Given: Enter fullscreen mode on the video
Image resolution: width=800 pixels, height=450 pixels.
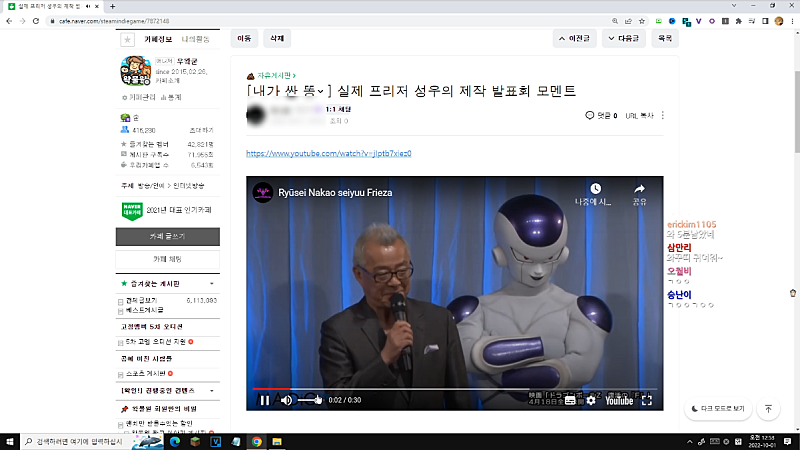Looking at the screenshot, I should click(x=647, y=400).
